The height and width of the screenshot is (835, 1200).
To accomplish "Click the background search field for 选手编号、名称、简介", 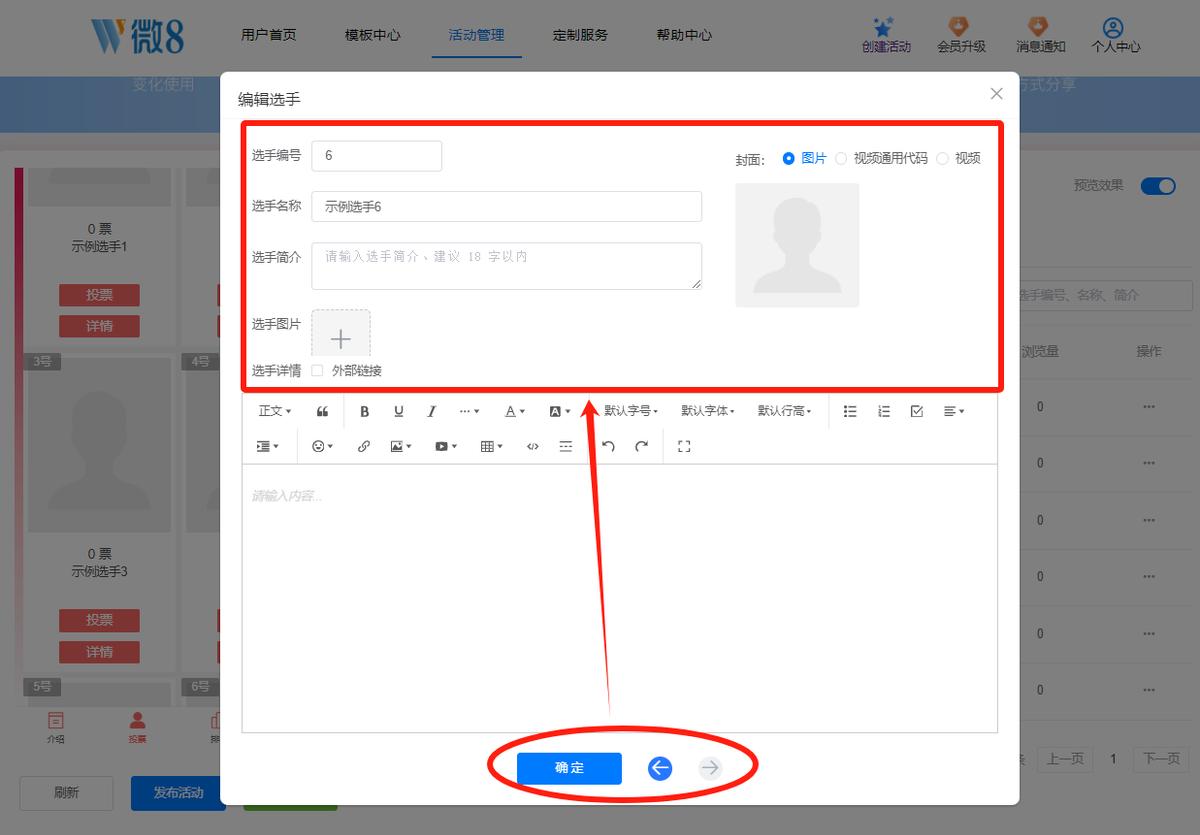I will click(x=1105, y=295).
